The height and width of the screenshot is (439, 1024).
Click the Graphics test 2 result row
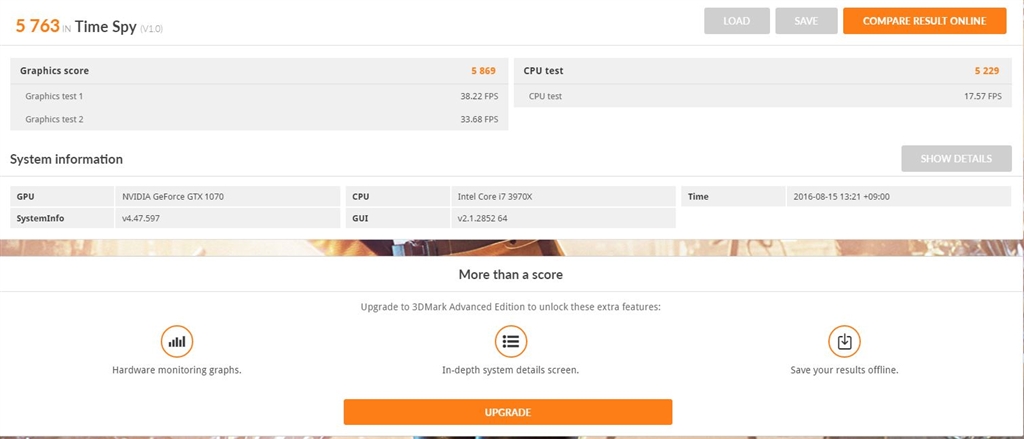(x=258, y=119)
